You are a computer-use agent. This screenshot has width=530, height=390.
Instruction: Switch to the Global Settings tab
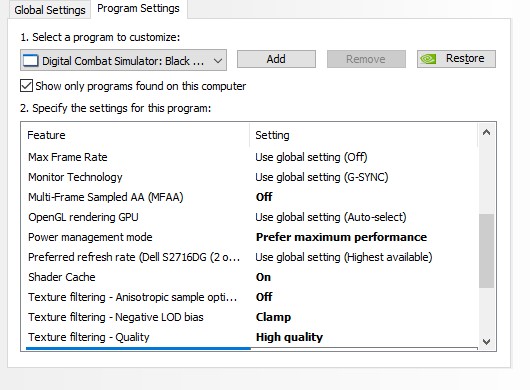[x=50, y=10]
